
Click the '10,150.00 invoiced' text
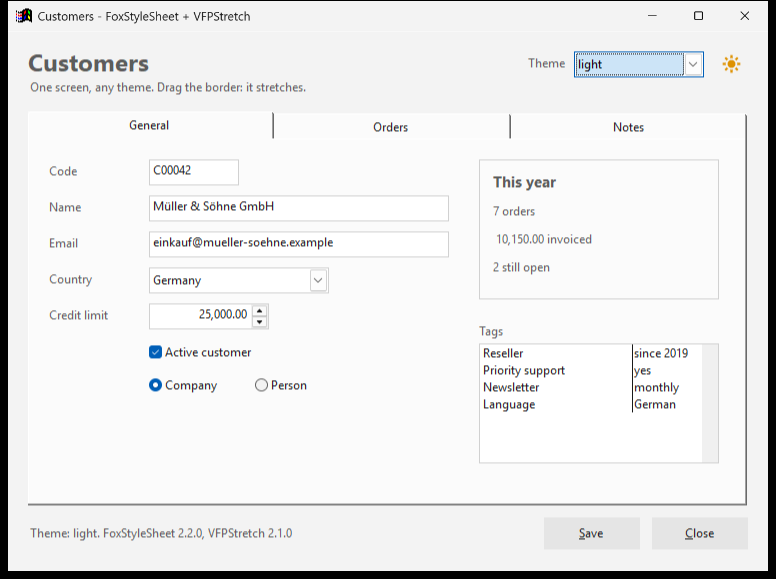point(544,240)
